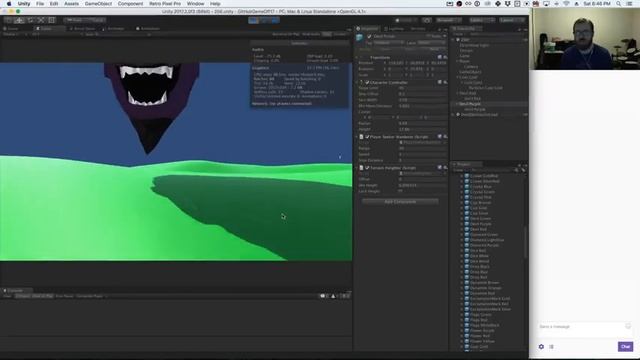Screen dimensions: 640x360
Task: Open the Layout dropdown in Unity toolbar
Action: click(x=513, y=20)
